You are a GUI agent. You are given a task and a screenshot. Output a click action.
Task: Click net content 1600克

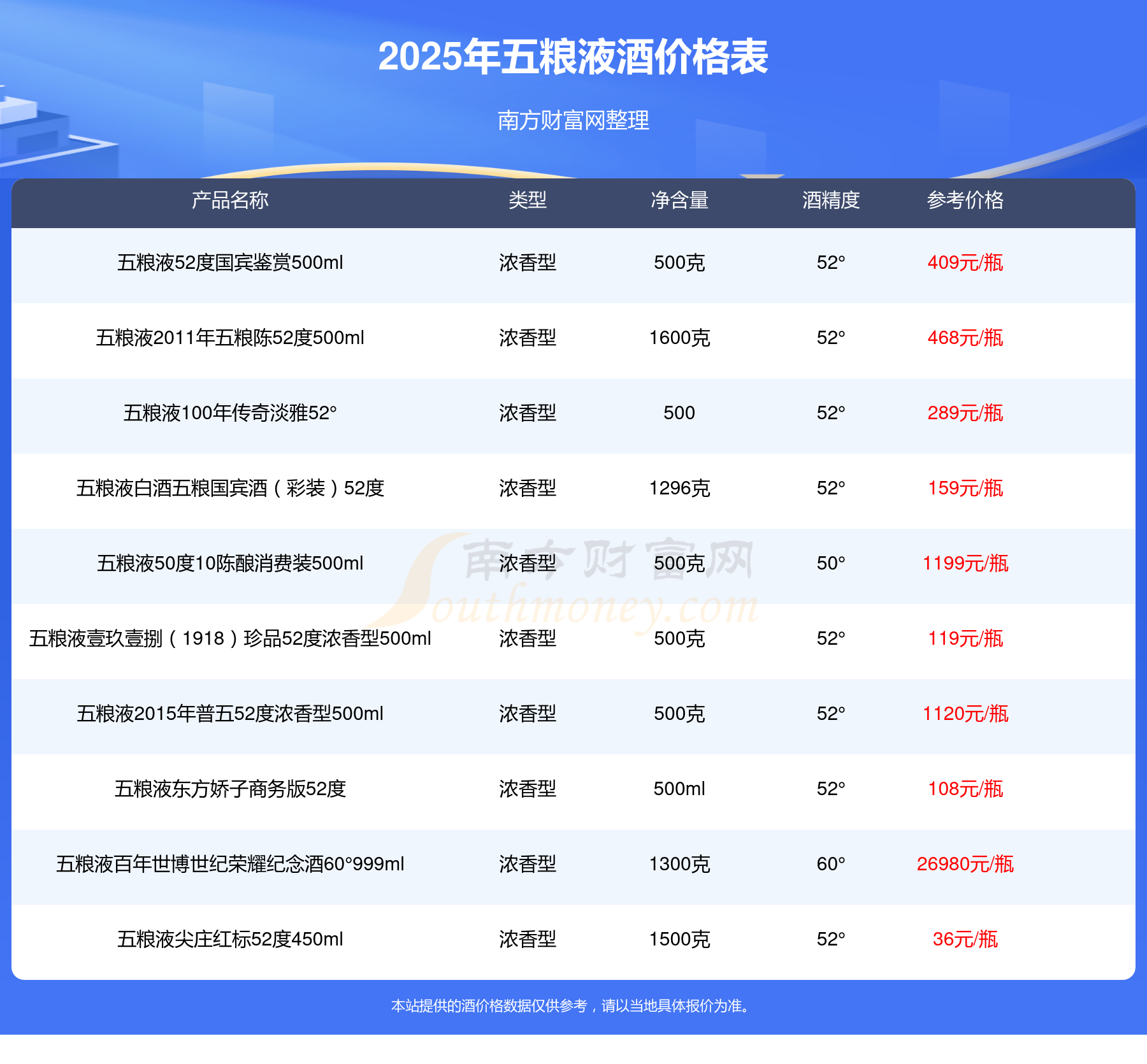pos(679,338)
